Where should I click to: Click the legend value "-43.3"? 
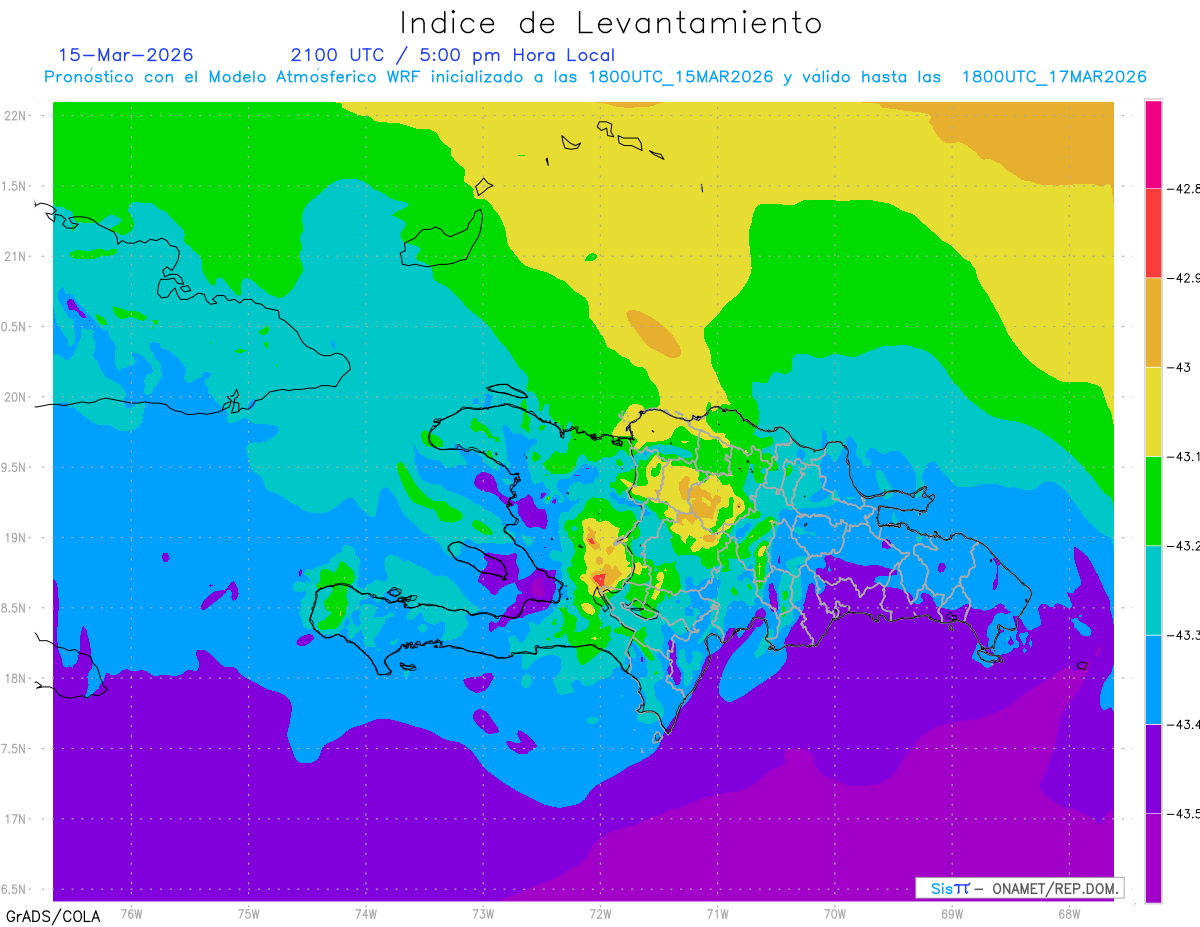pyautogui.click(x=1184, y=635)
